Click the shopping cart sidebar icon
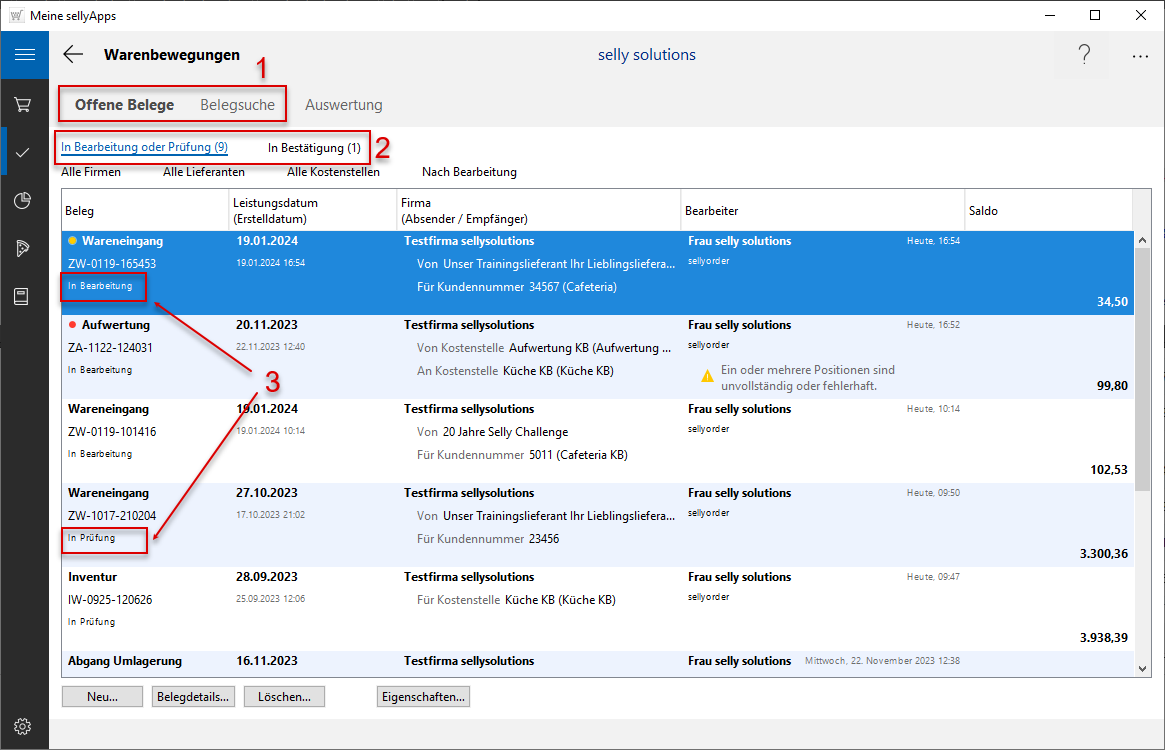Viewport: 1165px width, 750px height. (x=23, y=104)
